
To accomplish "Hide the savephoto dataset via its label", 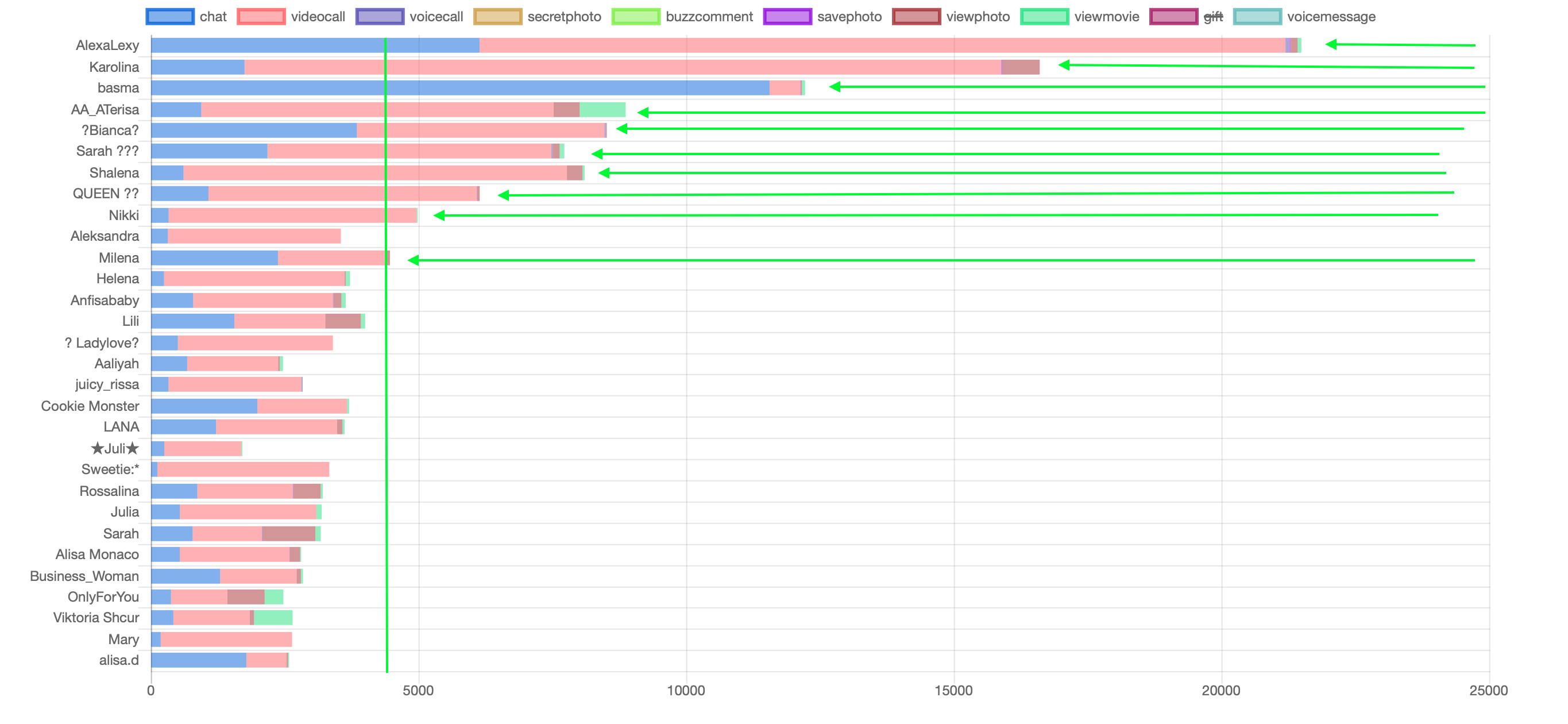I will tap(849, 17).
